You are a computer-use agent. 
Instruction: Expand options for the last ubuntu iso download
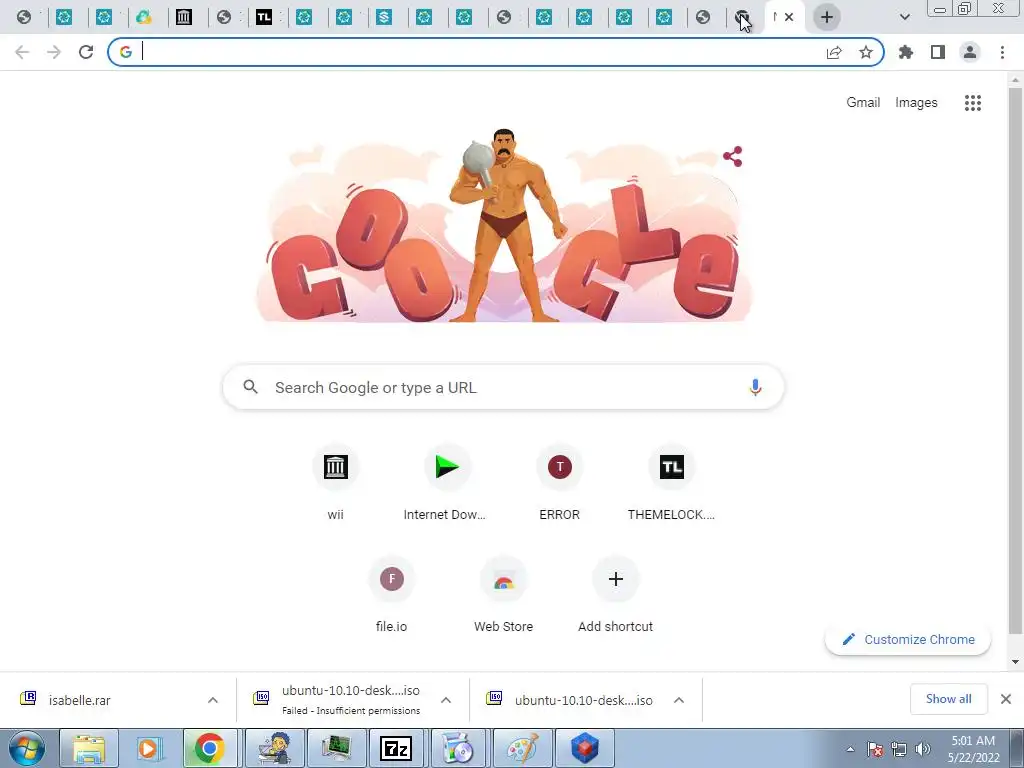(x=679, y=700)
